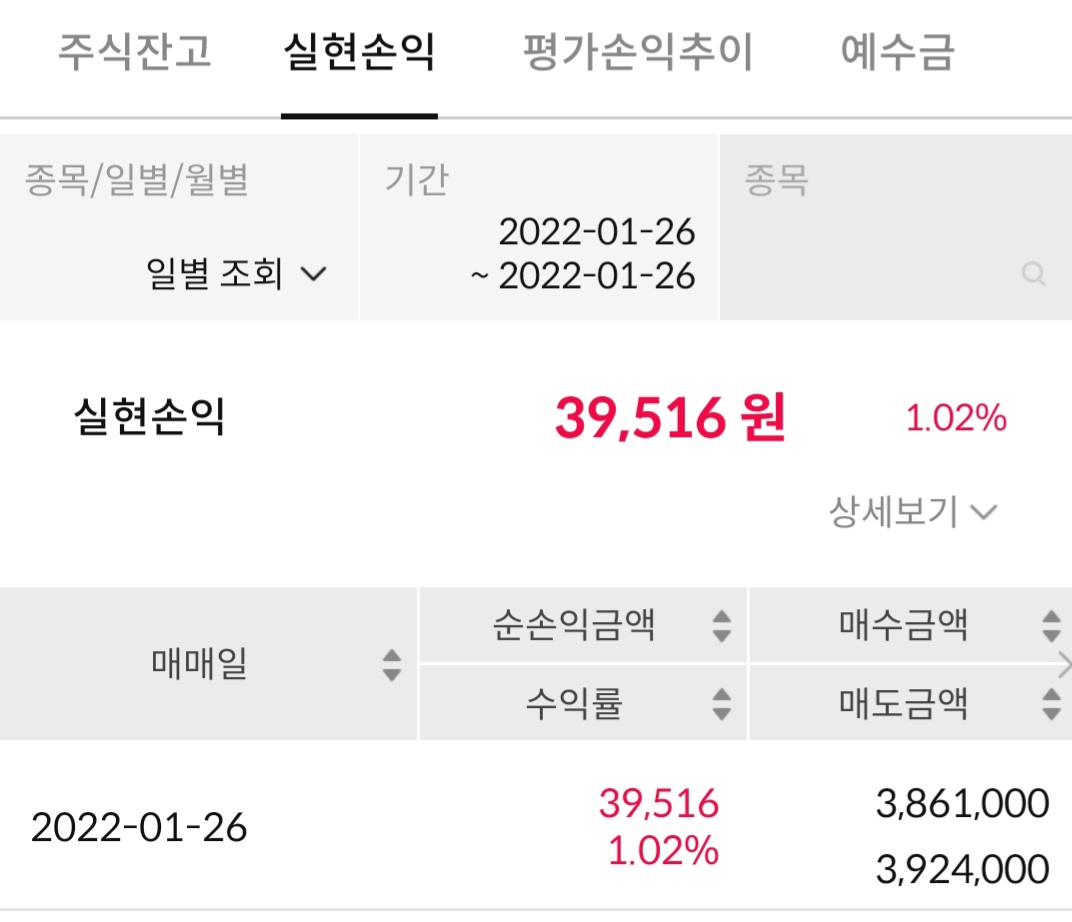Expand 상세보기 details
The width and height of the screenshot is (1072, 922).
point(893,512)
